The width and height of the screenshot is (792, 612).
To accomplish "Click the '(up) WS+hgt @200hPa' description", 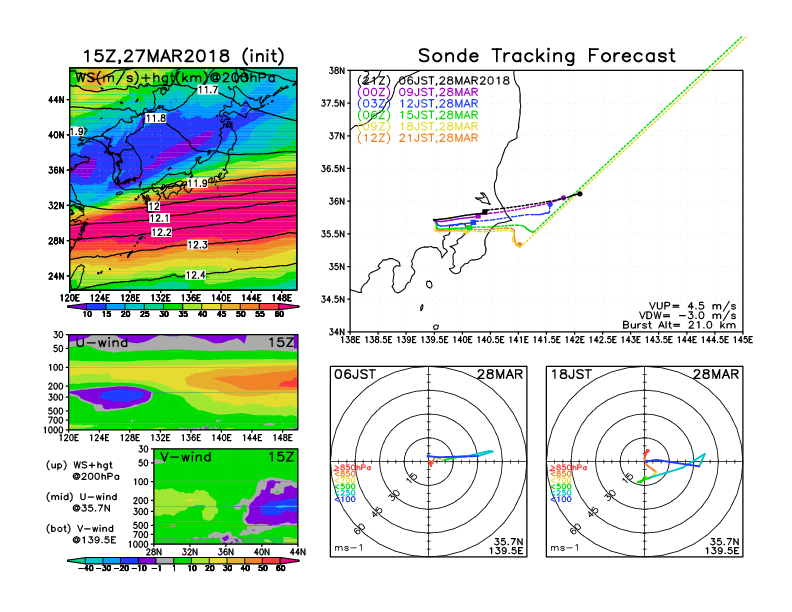I will pos(82,471).
